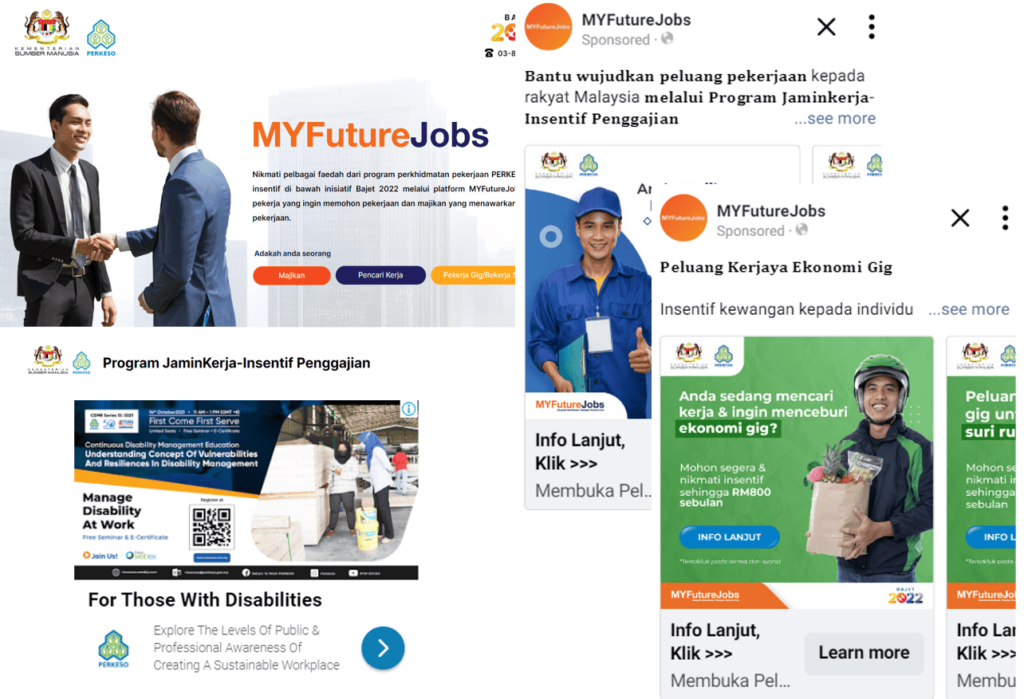Click the MYFutureJobs page name at top
Image resolution: width=1024 pixels, height=699 pixels.
point(636,20)
